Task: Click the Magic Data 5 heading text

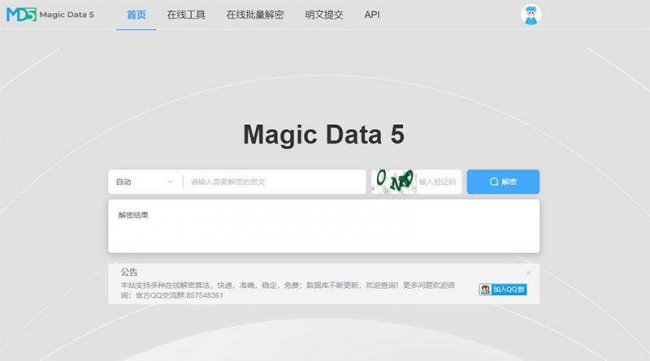Action: pos(324,134)
